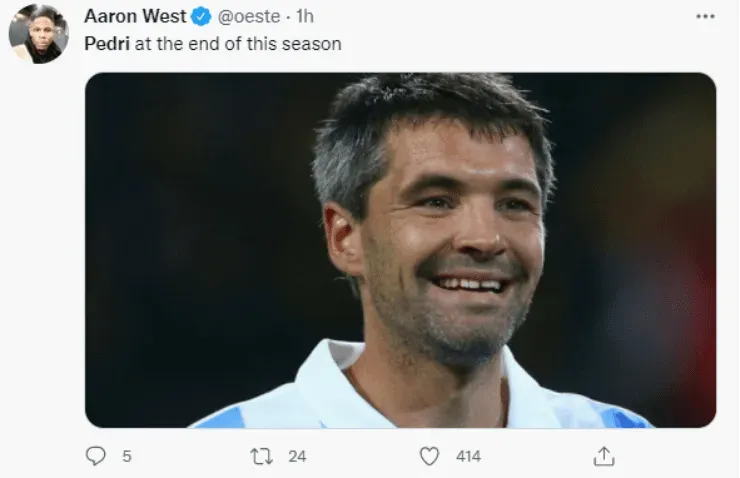The image size is (740, 478).
Task: Click the 1h timestamp
Action: 305,16
